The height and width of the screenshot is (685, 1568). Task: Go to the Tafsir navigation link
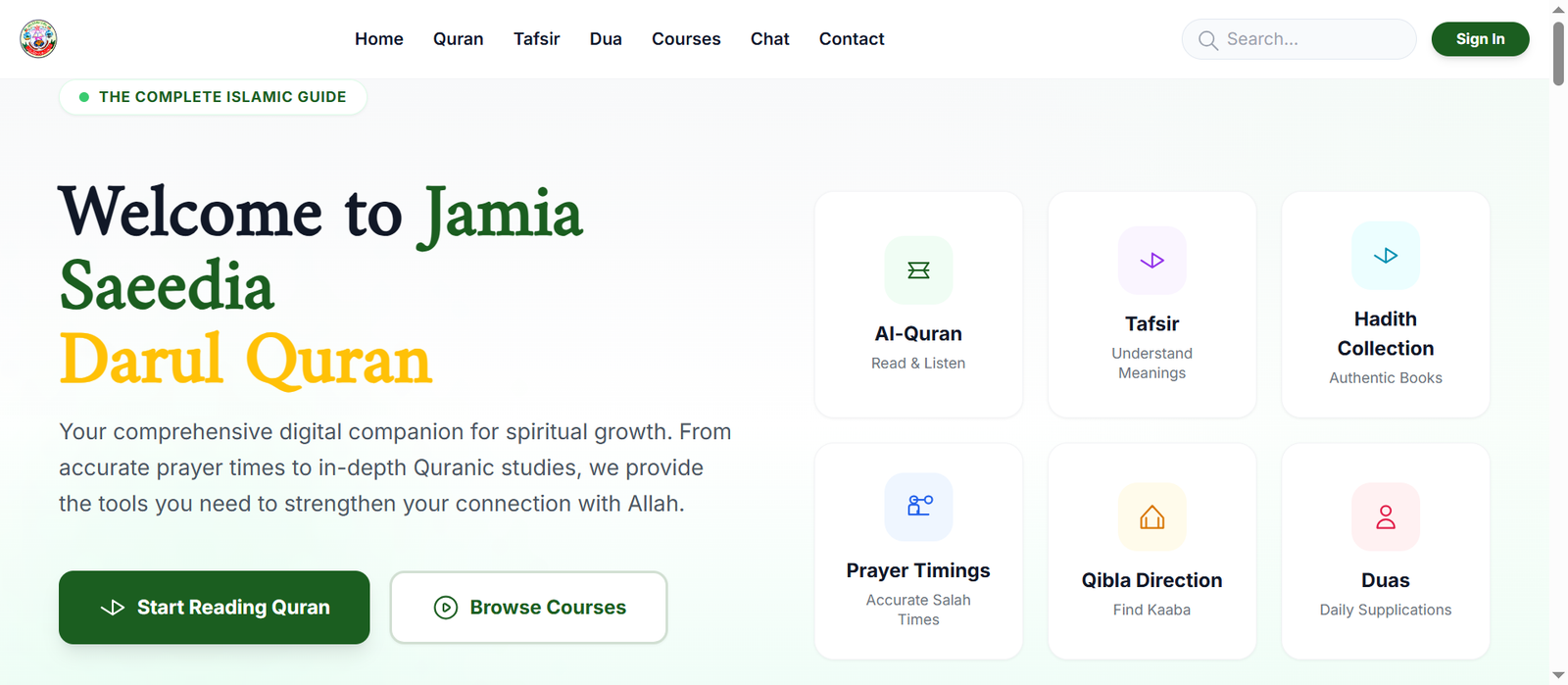point(537,39)
